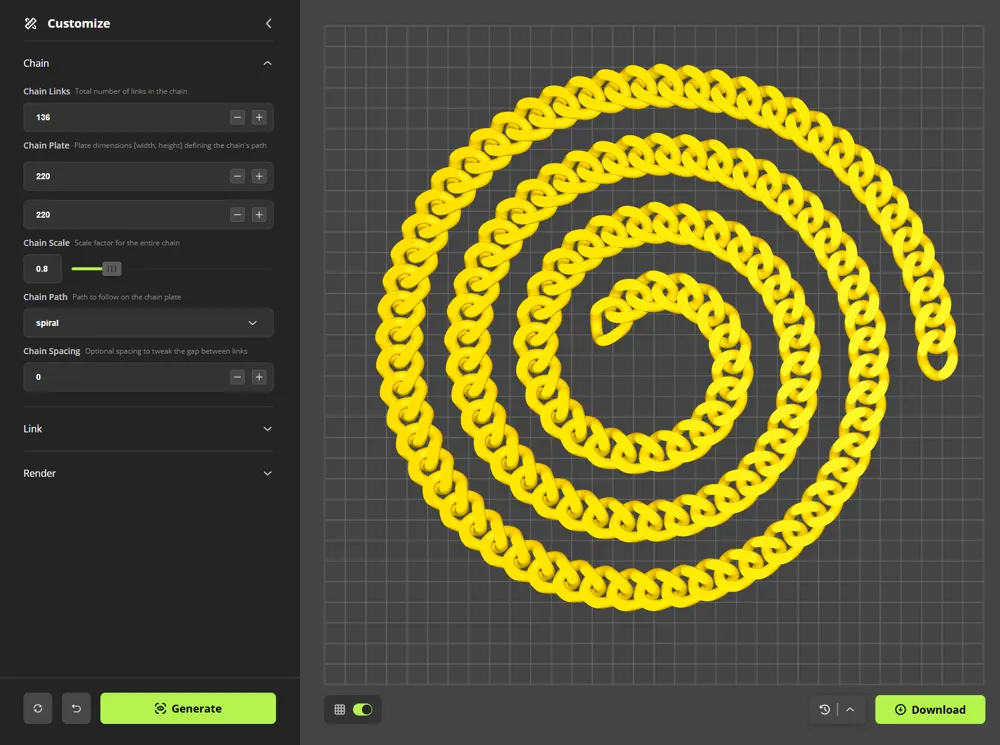Open the upward chevron beside history icon
Image resolution: width=1000 pixels, height=745 pixels.
[849, 709]
